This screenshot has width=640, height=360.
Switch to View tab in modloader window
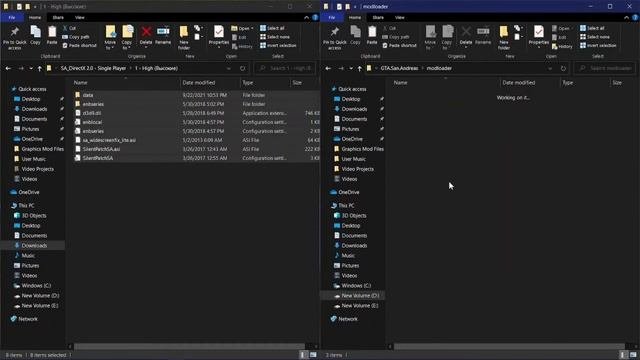pos(400,18)
